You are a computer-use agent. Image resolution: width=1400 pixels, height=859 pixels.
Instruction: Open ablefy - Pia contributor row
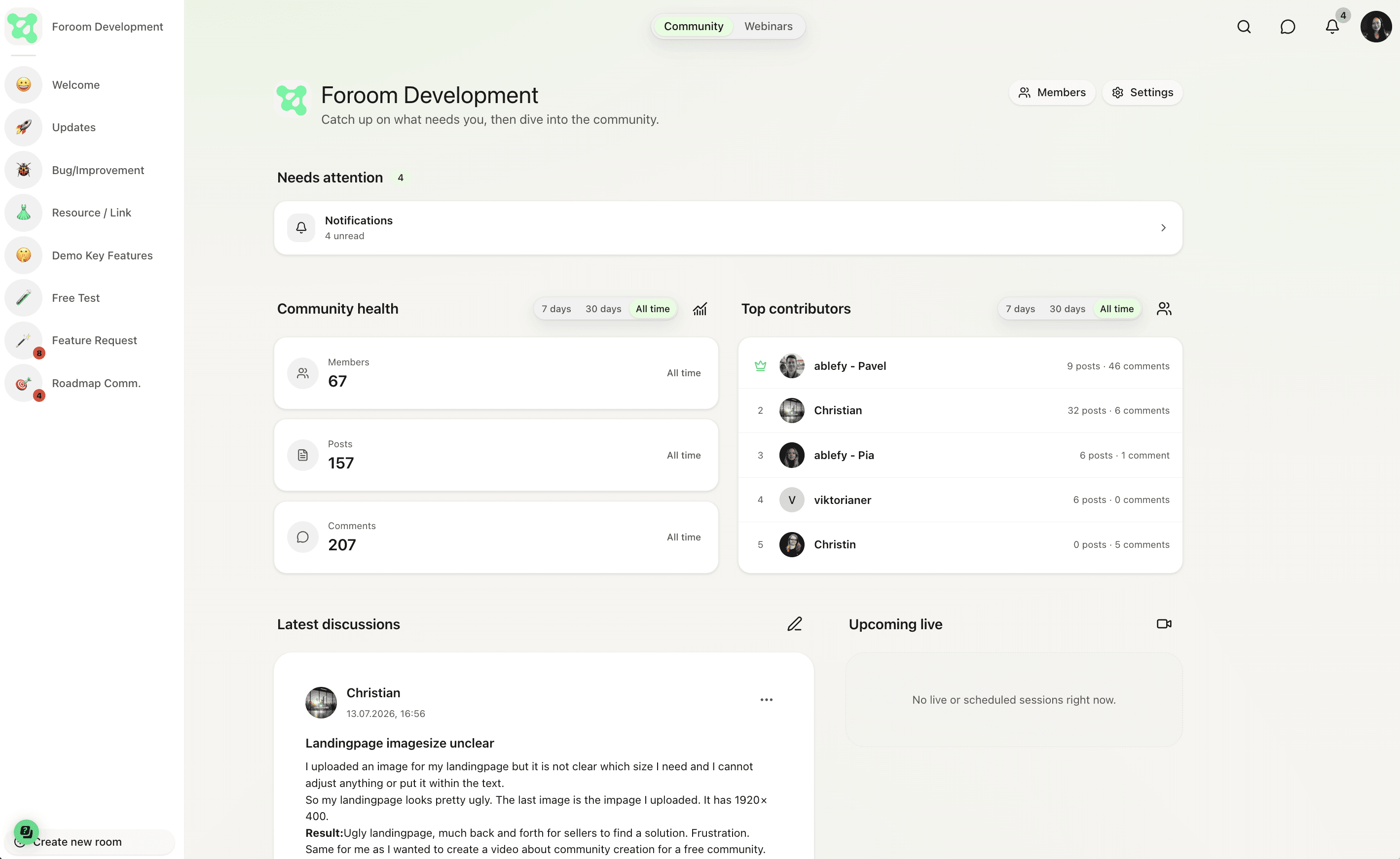[x=960, y=455]
